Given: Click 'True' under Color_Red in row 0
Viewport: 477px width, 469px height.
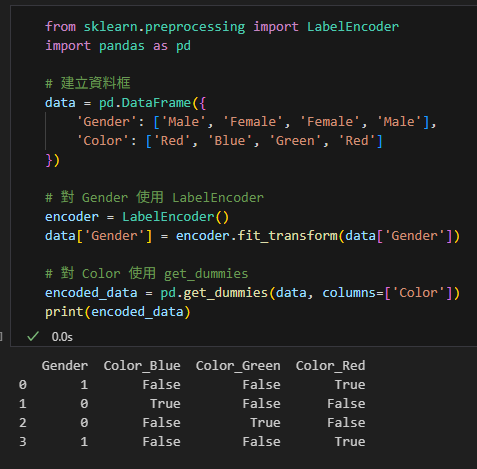Looking at the screenshot, I should (x=350, y=385).
